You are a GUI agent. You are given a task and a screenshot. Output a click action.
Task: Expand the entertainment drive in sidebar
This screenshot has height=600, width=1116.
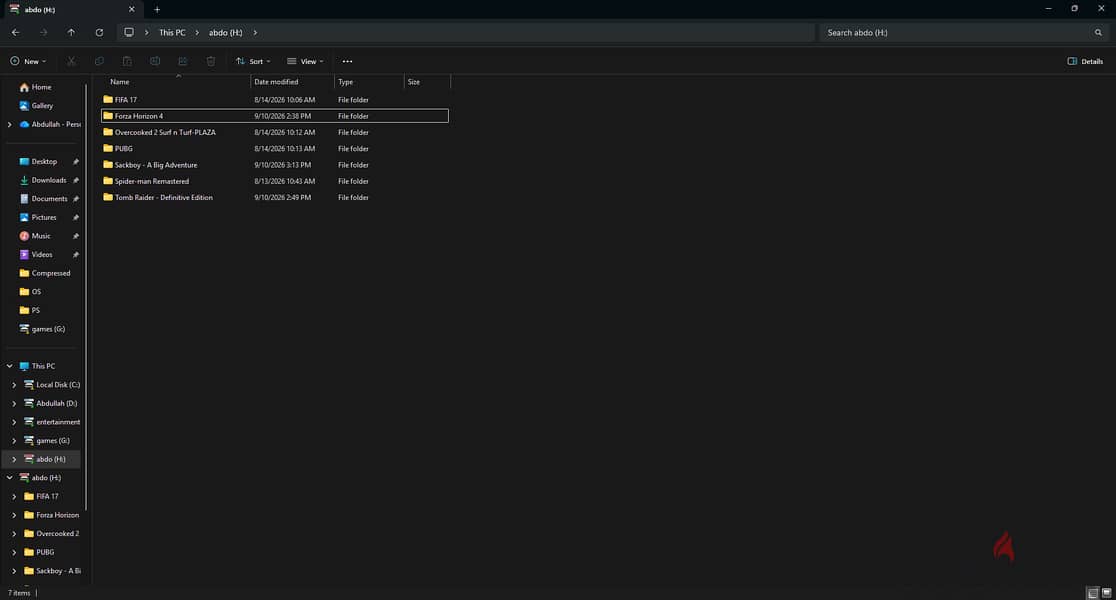coord(14,422)
